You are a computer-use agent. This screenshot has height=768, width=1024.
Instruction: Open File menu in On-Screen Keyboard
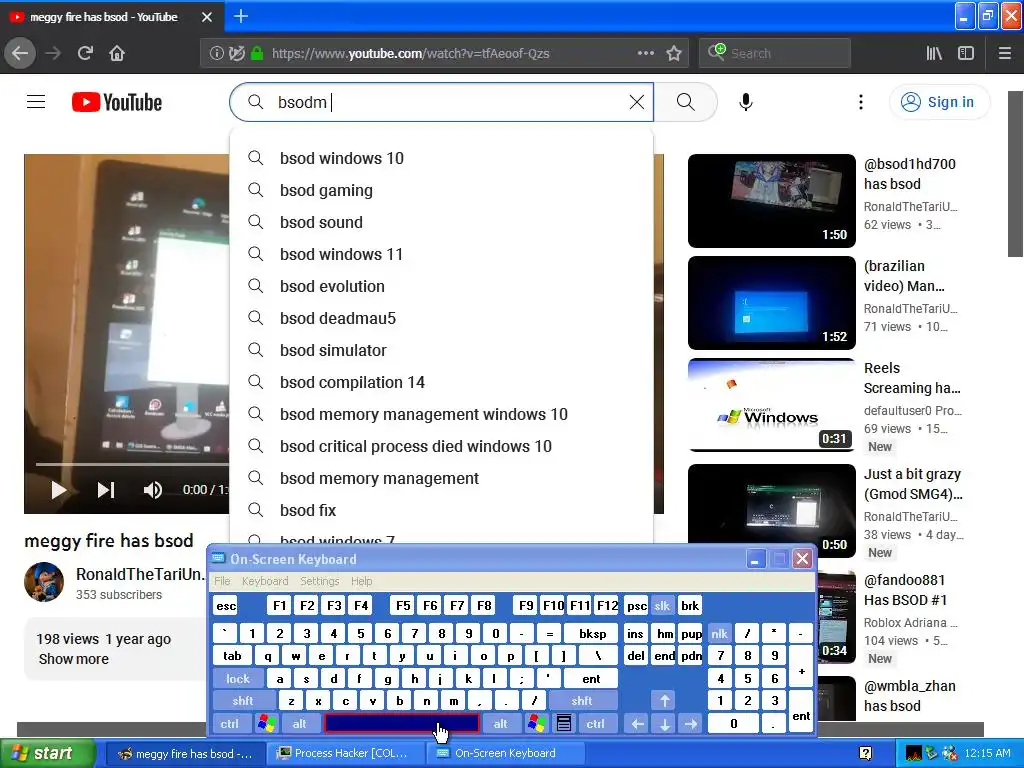[x=222, y=581]
